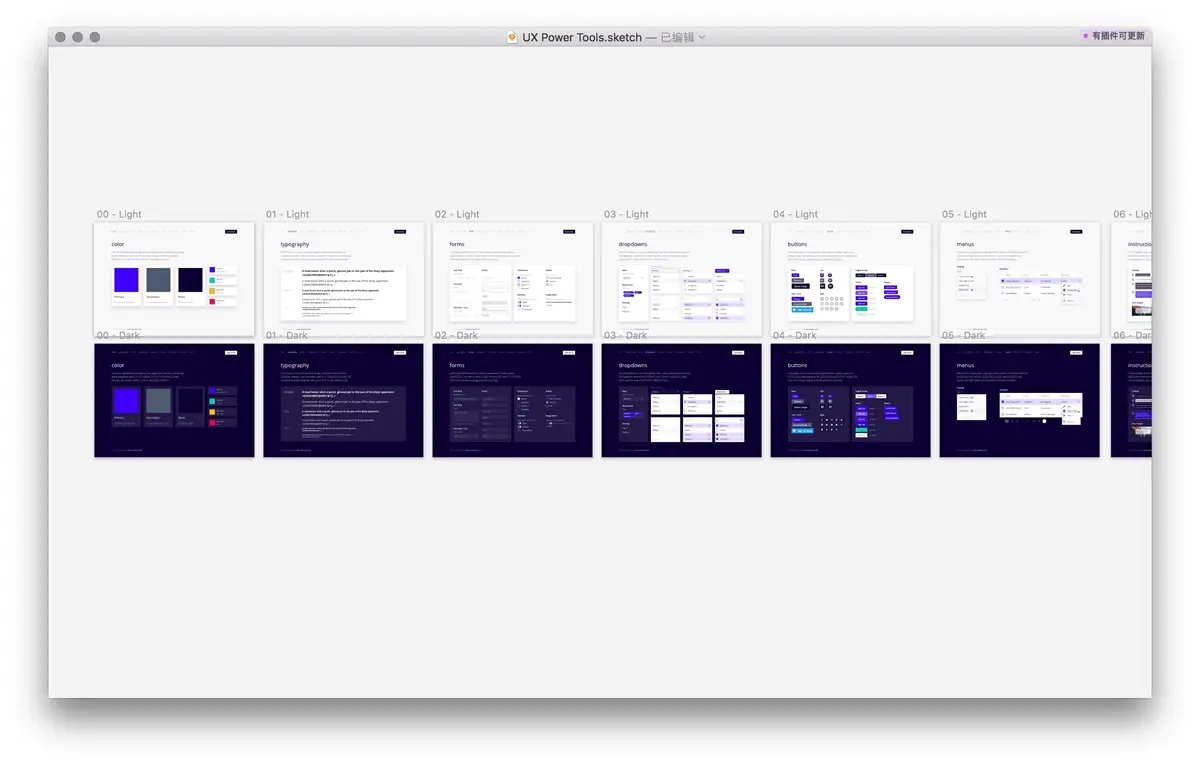Pick the Black swatch in 00 - Light

pyautogui.click(x=190, y=280)
